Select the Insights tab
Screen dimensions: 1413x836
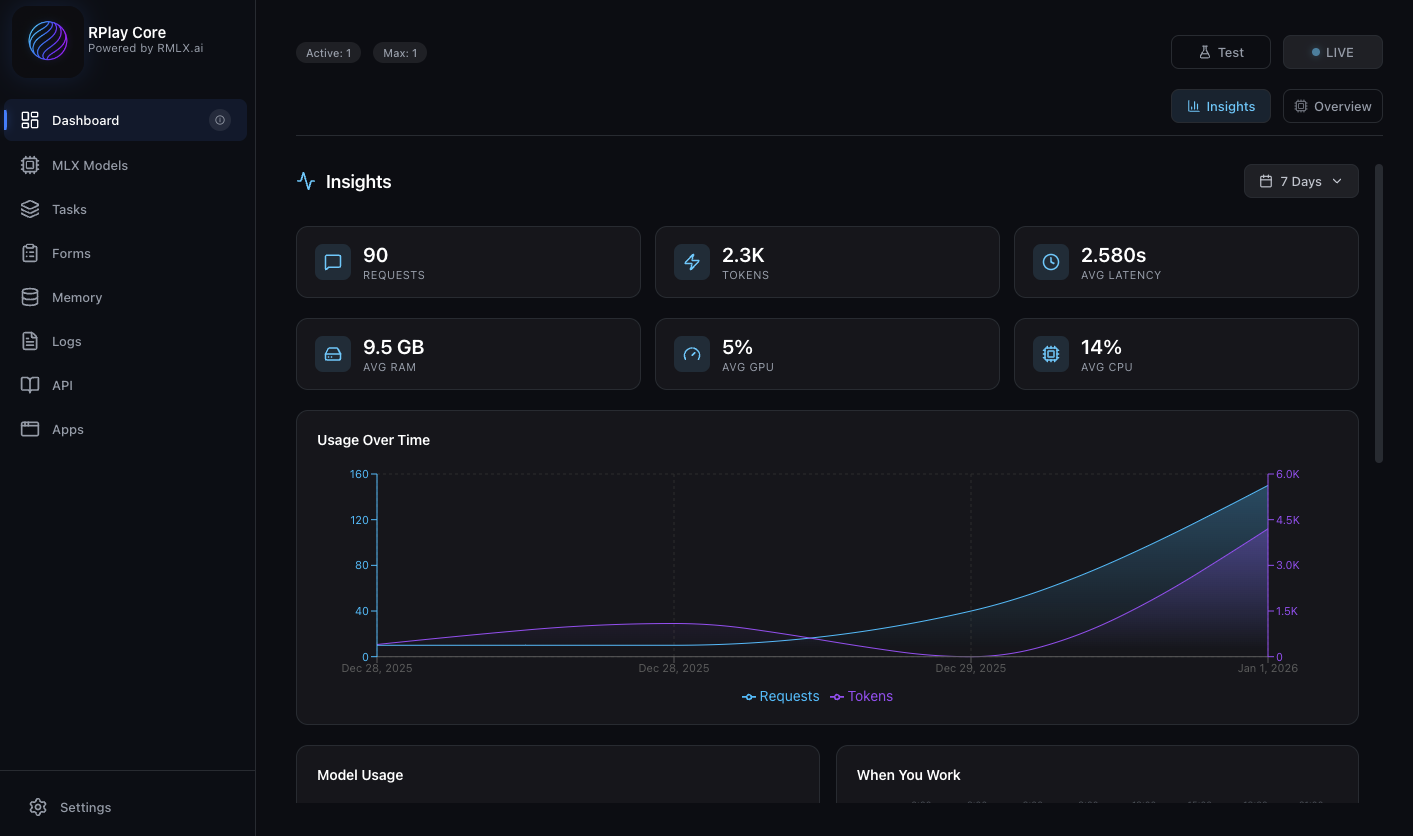(x=1220, y=105)
